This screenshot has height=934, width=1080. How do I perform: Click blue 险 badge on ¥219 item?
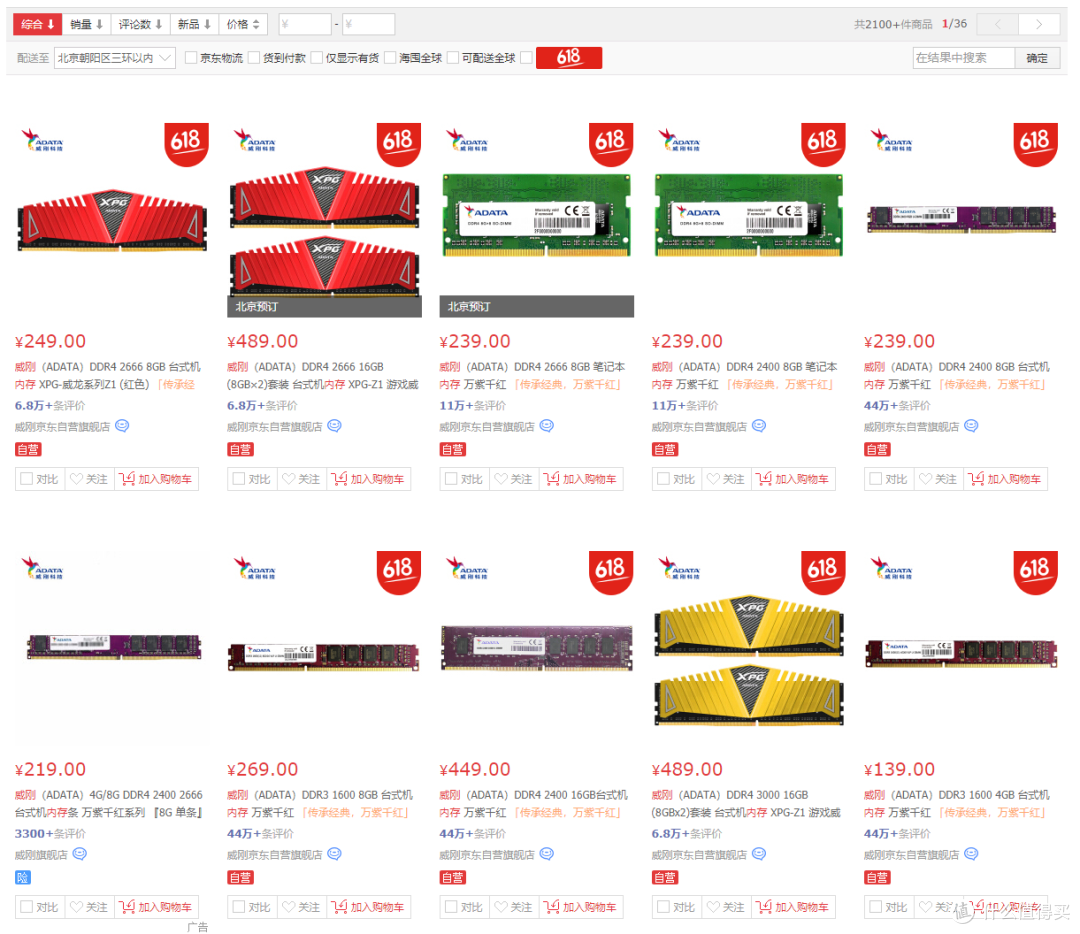[x=23, y=878]
